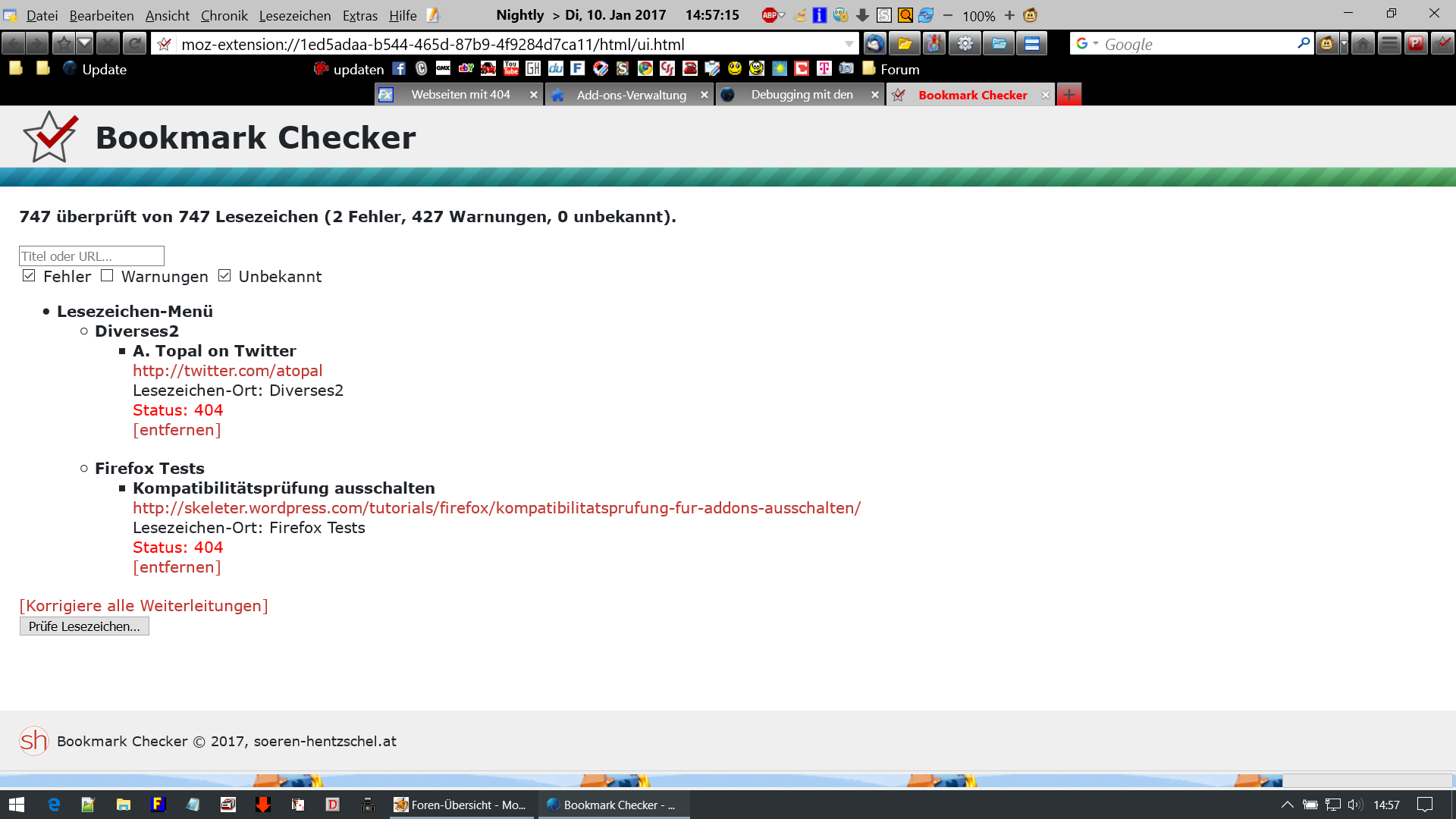Open the hamburger menu icon
This screenshot has width=1456, height=819.
(x=1389, y=44)
